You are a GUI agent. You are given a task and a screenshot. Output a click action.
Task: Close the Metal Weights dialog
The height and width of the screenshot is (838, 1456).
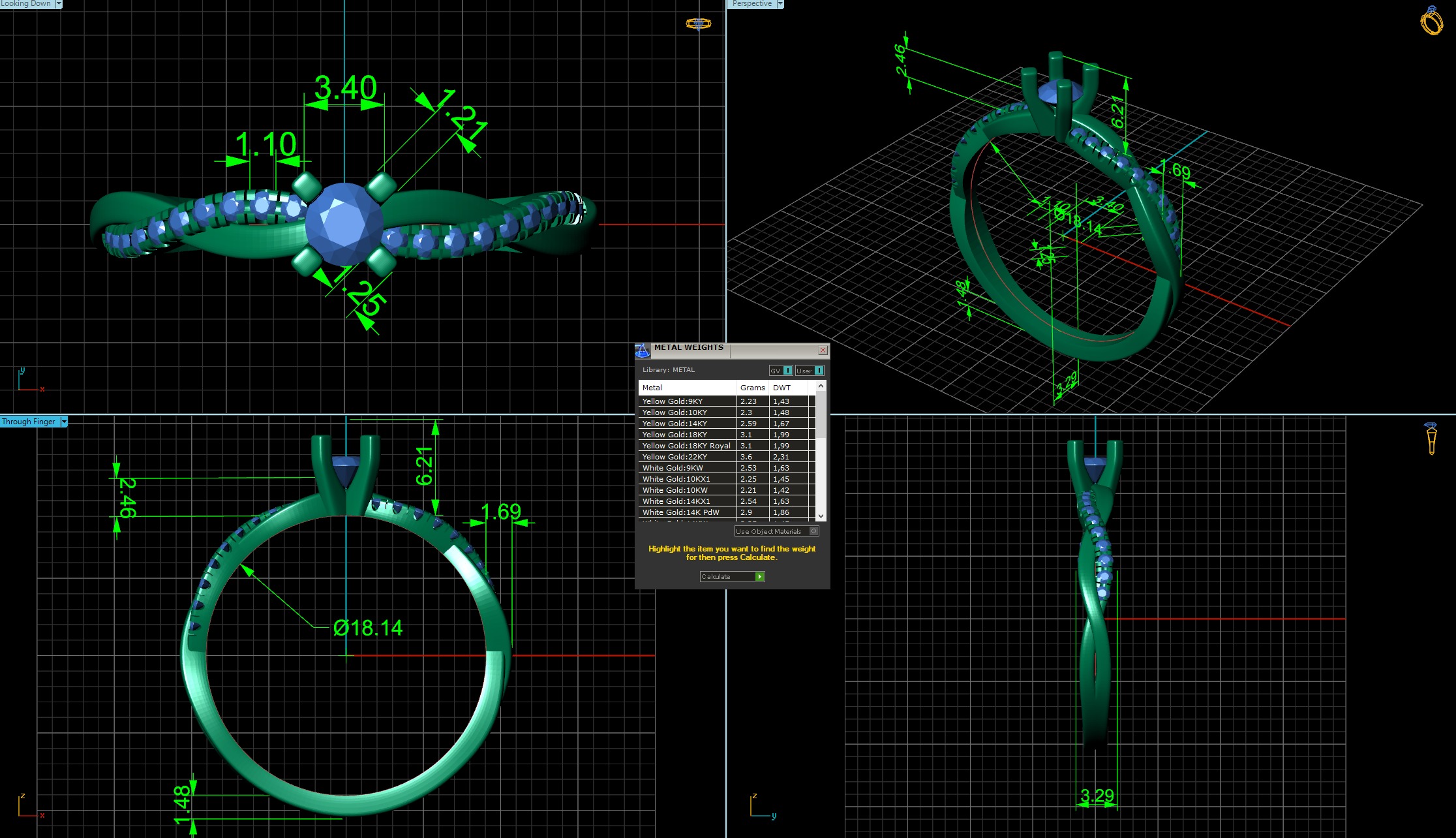coord(823,350)
